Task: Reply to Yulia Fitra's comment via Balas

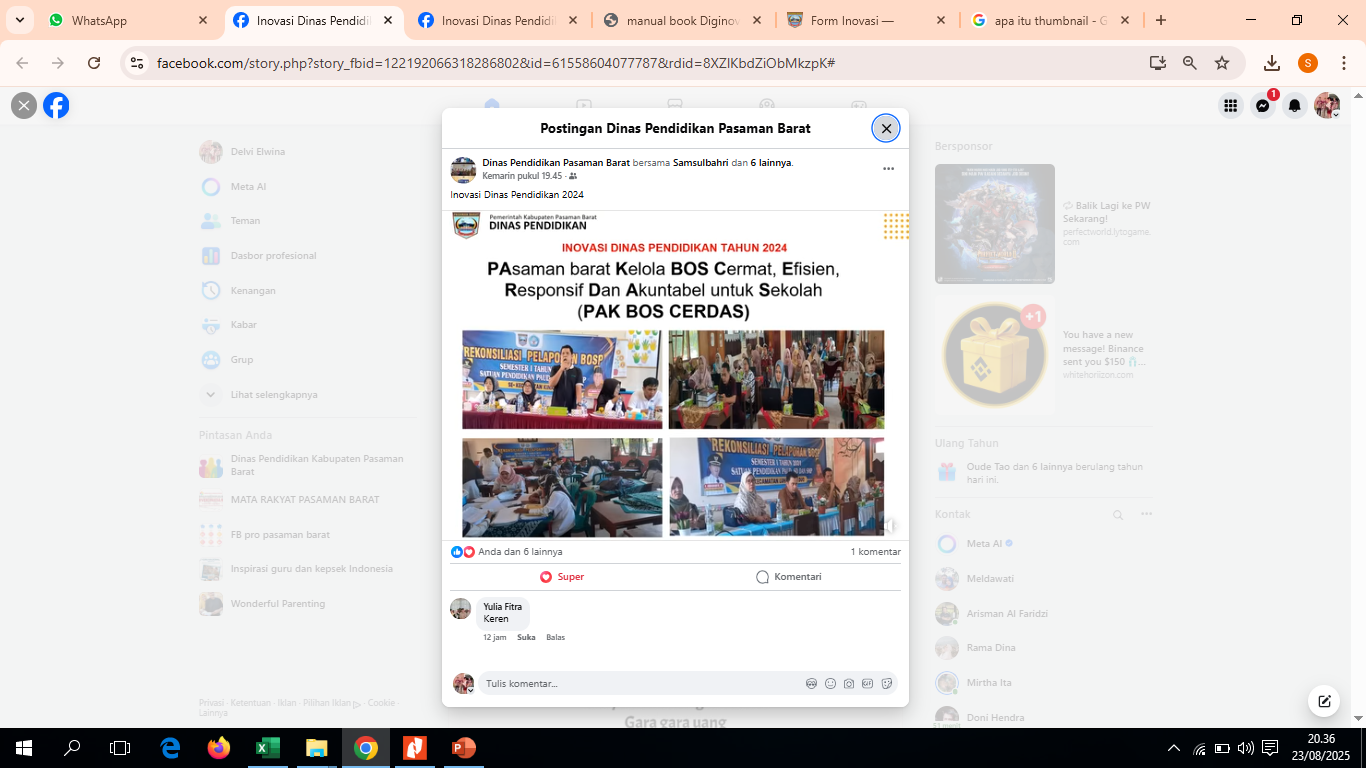Action: click(555, 637)
